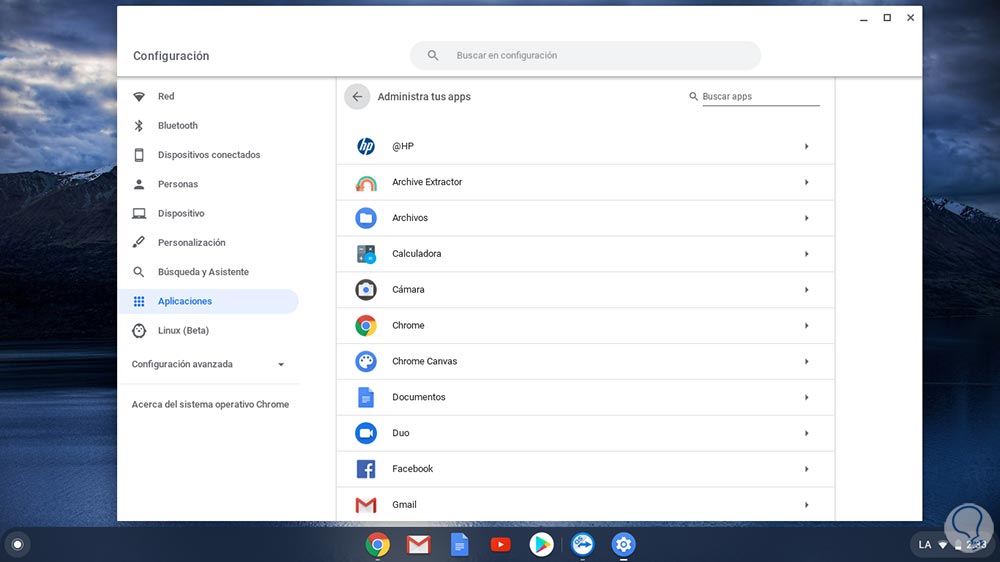
Task: Click the magnifier icon beside Búsqueda y Asistente
Action: pyautogui.click(x=139, y=272)
